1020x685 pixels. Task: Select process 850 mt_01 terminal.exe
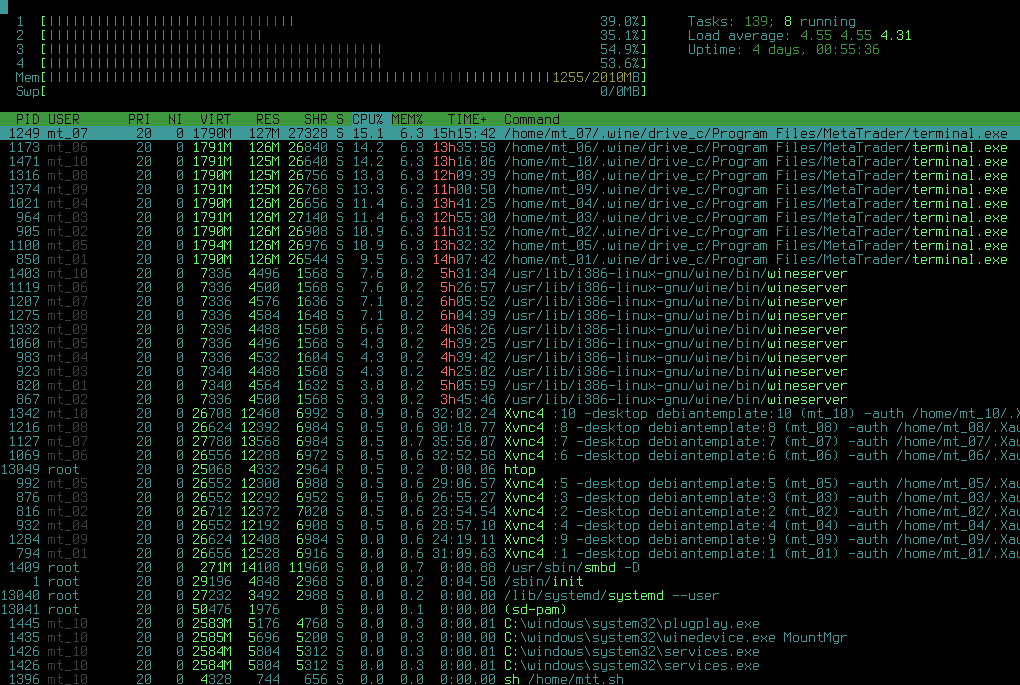(x=510, y=259)
